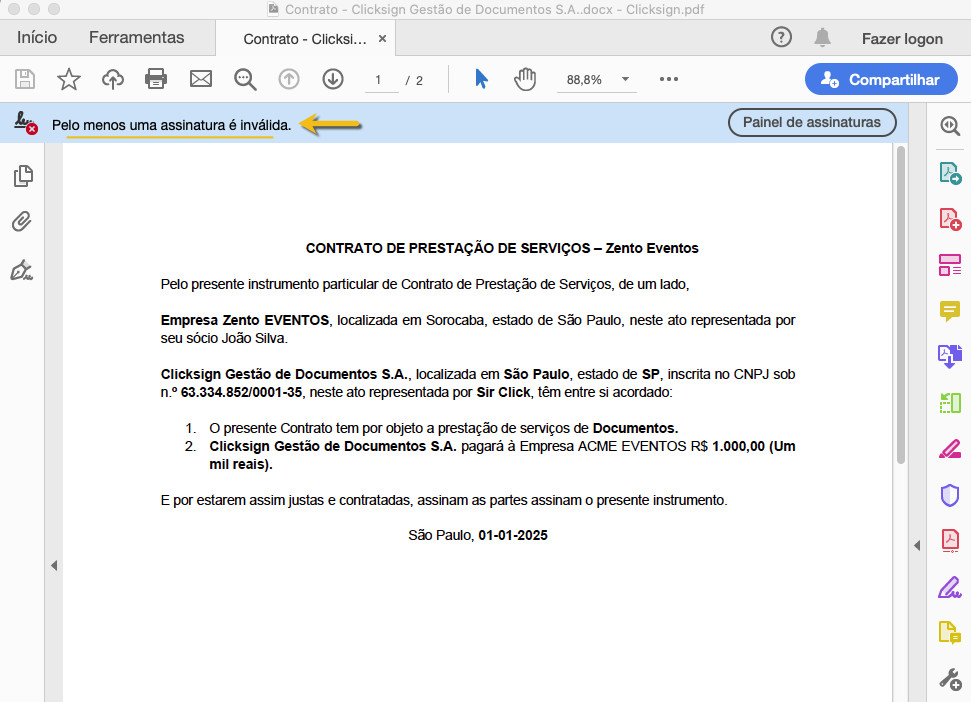Open the signatures pen panel
The height and width of the screenshot is (702, 971).
coord(22,271)
